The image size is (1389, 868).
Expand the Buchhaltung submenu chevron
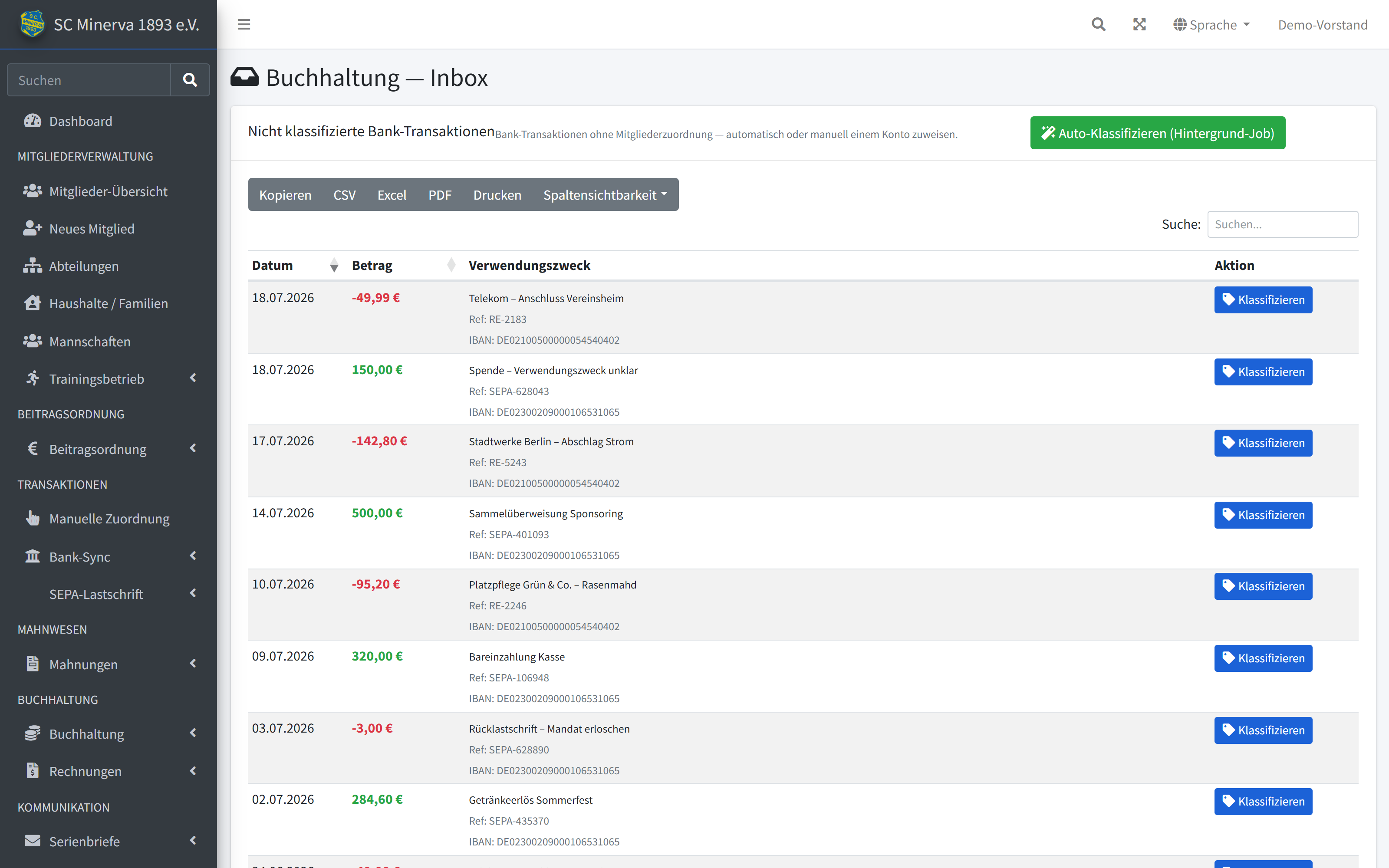coord(194,733)
